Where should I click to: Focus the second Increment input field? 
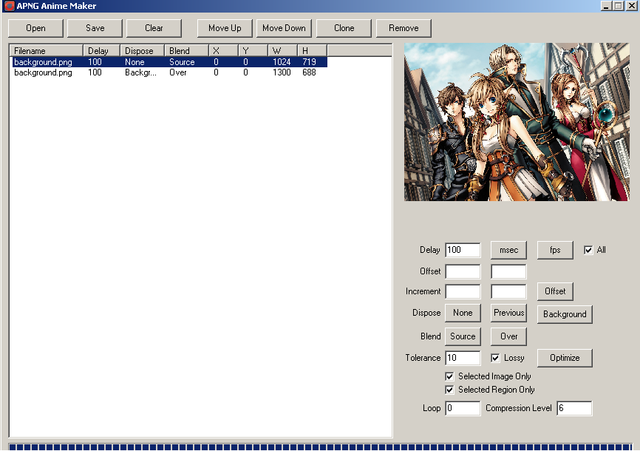click(509, 291)
